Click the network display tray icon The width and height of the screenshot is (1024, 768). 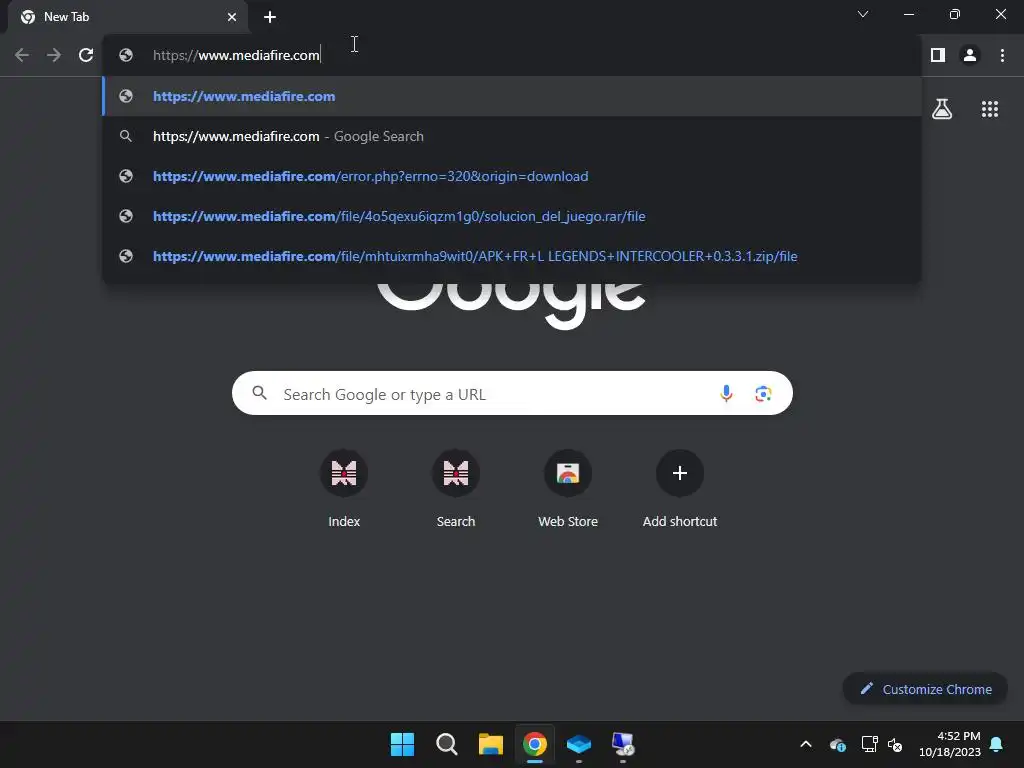click(x=869, y=744)
